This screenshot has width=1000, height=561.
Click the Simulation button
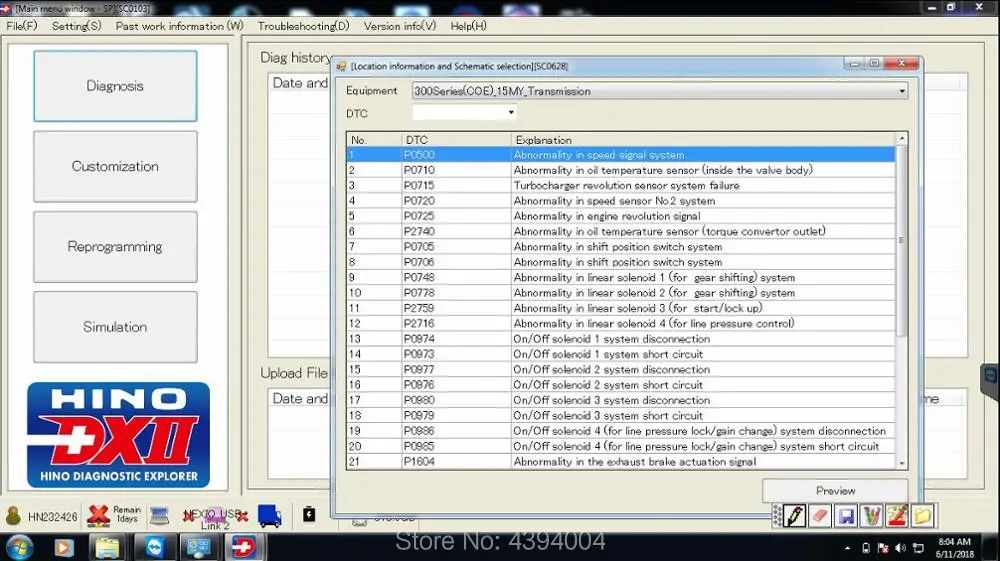(x=115, y=327)
